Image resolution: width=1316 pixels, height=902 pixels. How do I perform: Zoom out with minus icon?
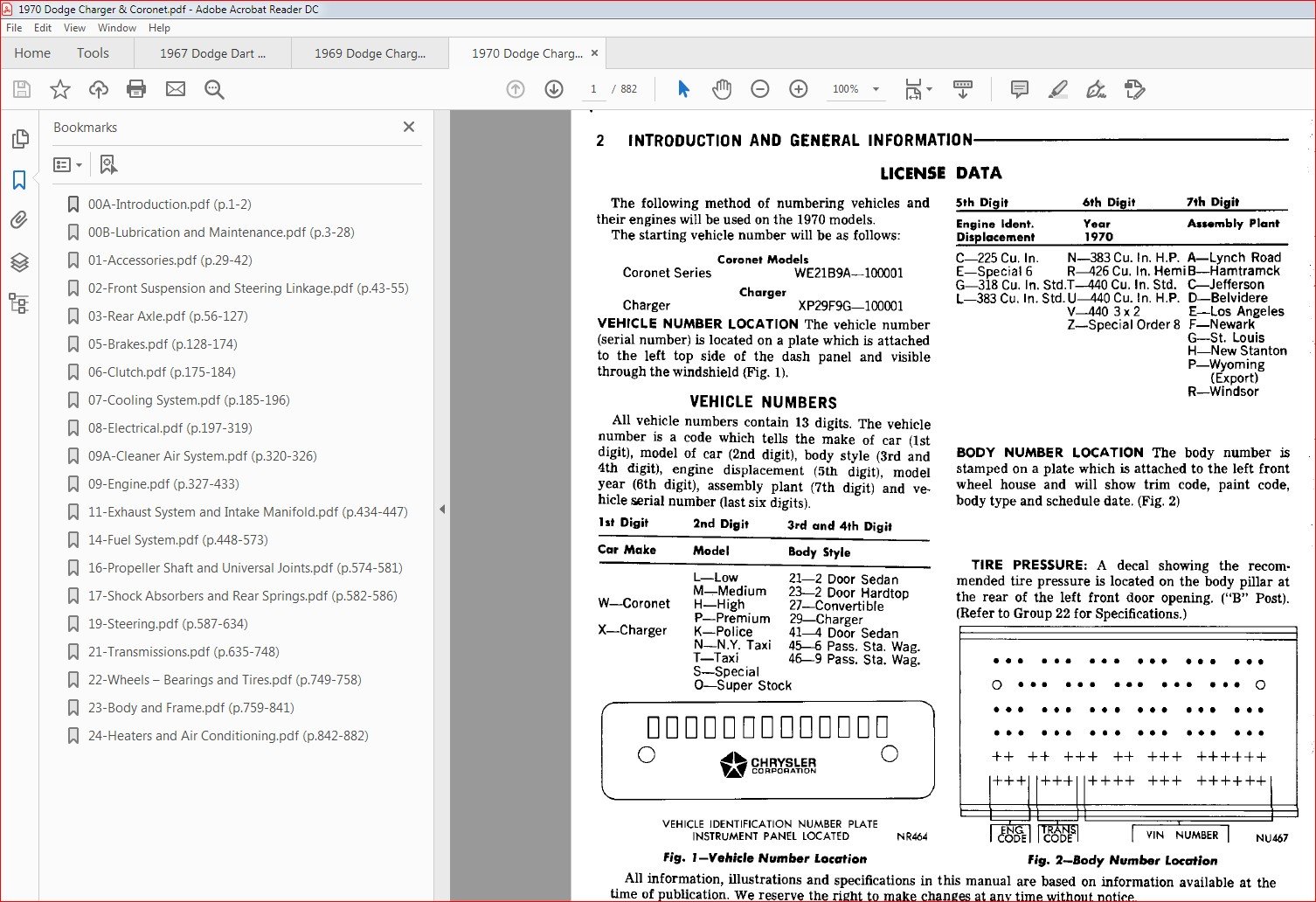click(760, 89)
